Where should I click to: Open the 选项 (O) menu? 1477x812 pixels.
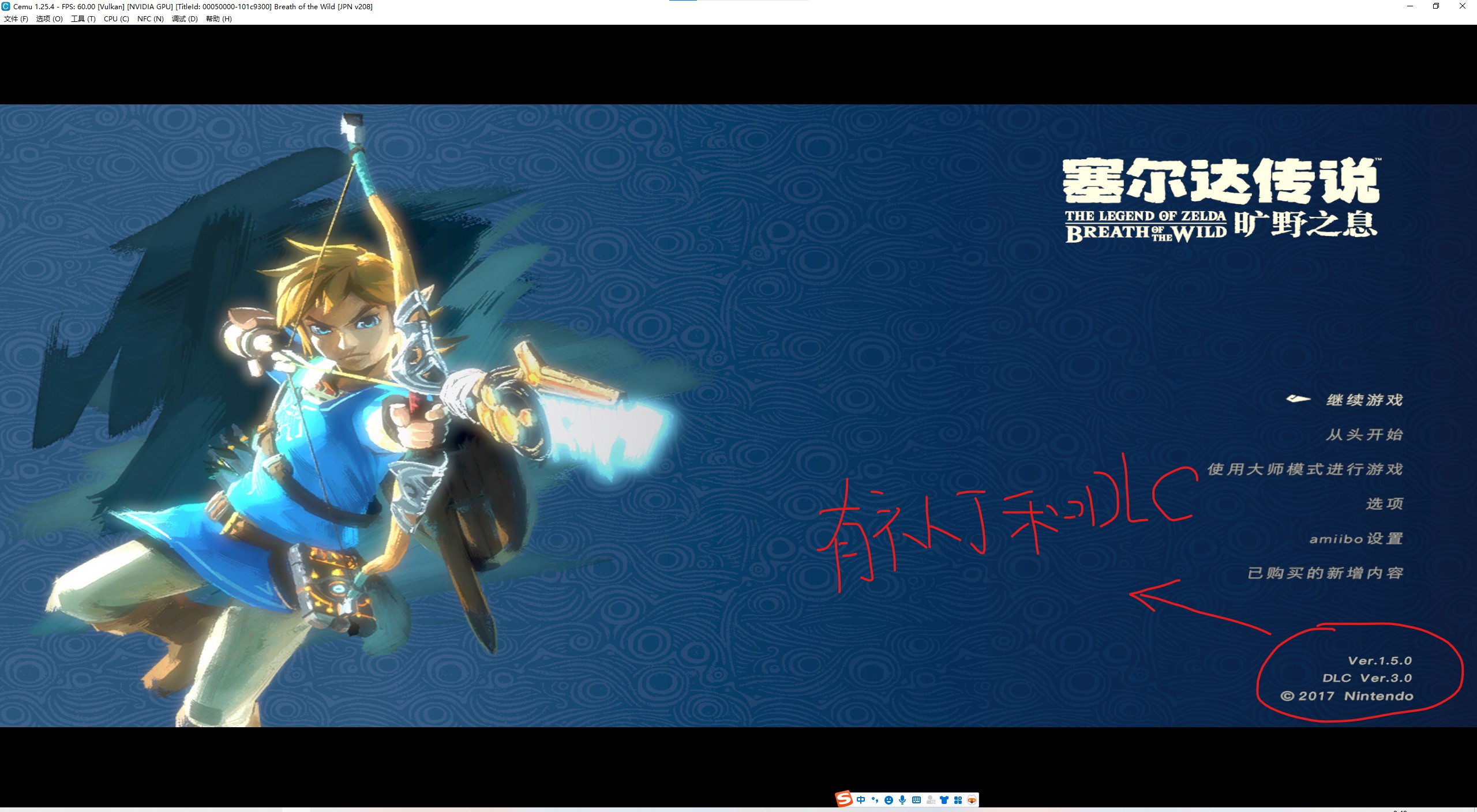coord(49,18)
